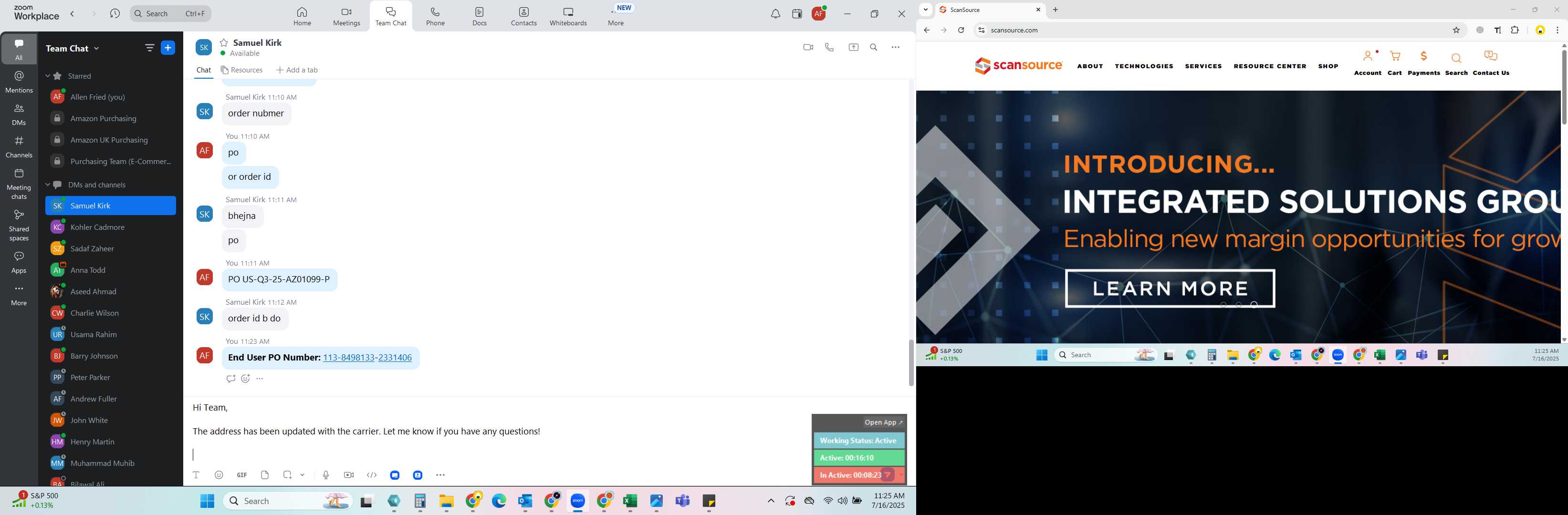1568x515 pixels.
Task: Start video call with Samuel Kirk
Action: pyautogui.click(x=808, y=47)
